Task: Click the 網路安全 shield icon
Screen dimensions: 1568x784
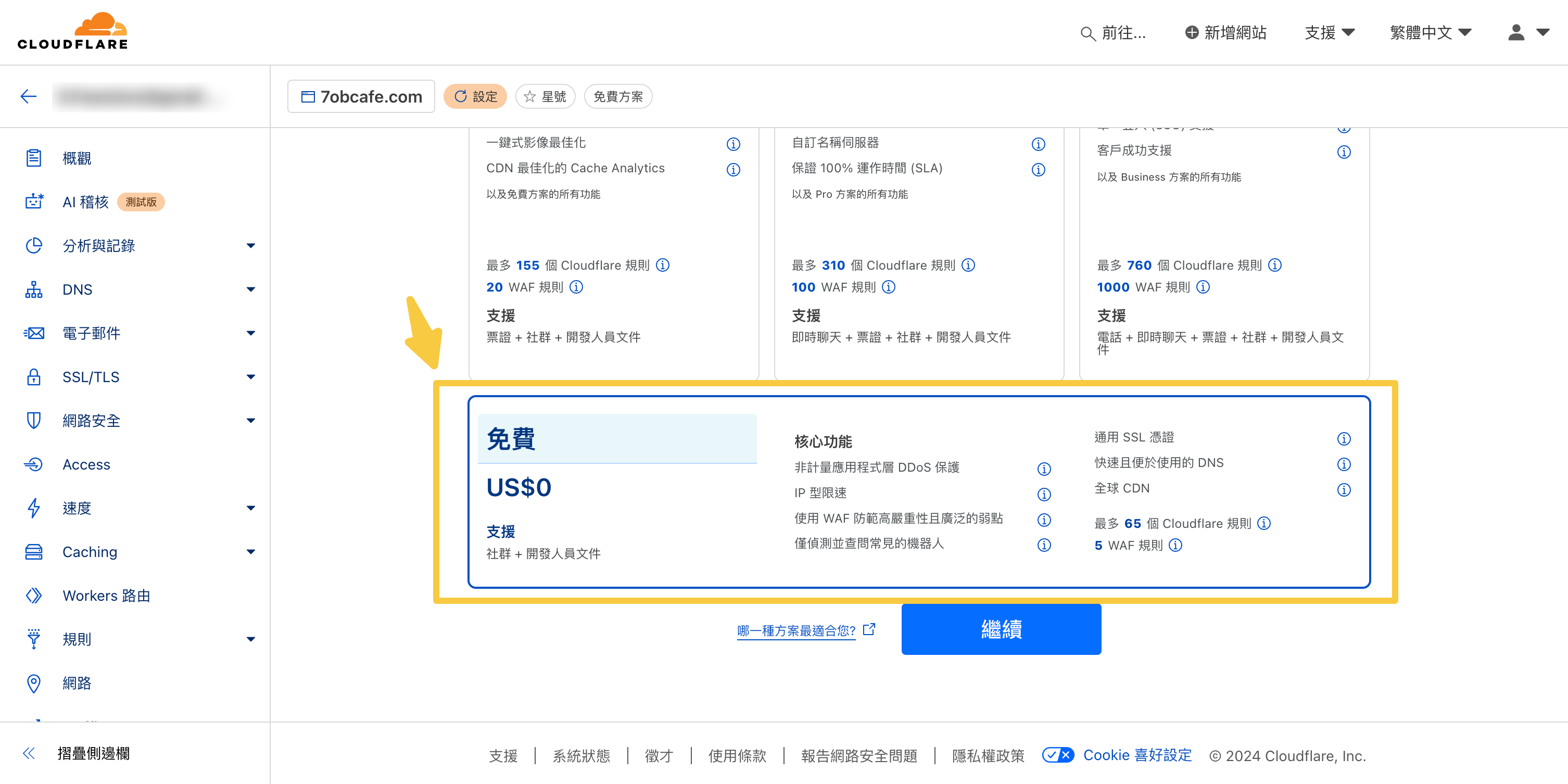Action: (34, 421)
